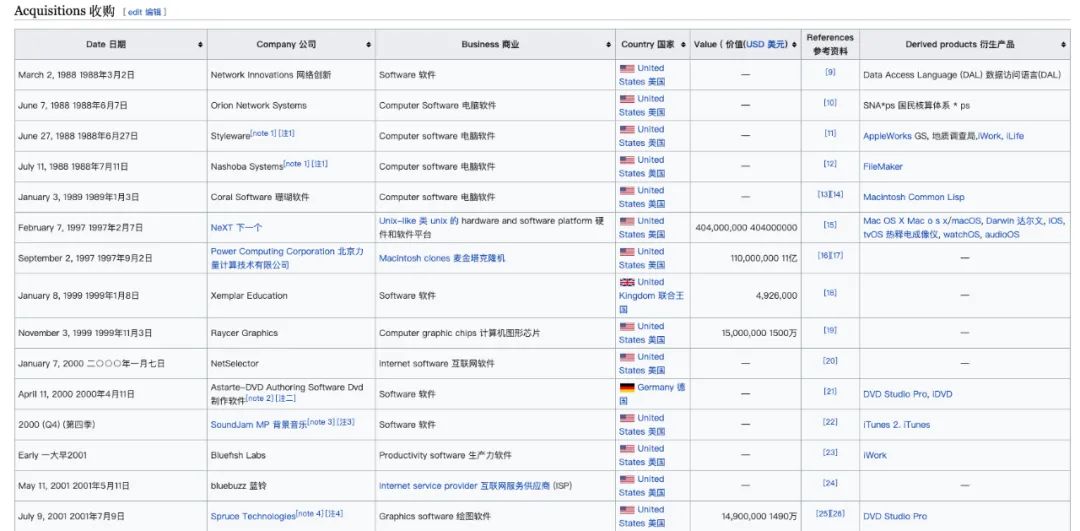The image size is (1080, 531).
Task: Open the Germany country link
Action: 652,394
